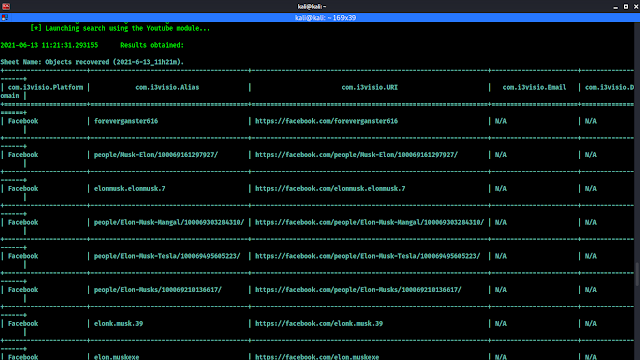Viewport: 640px width, 360px height.
Task: Click Email N/A cell in foreverganster616 row
Action: pyautogui.click(x=501, y=121)
